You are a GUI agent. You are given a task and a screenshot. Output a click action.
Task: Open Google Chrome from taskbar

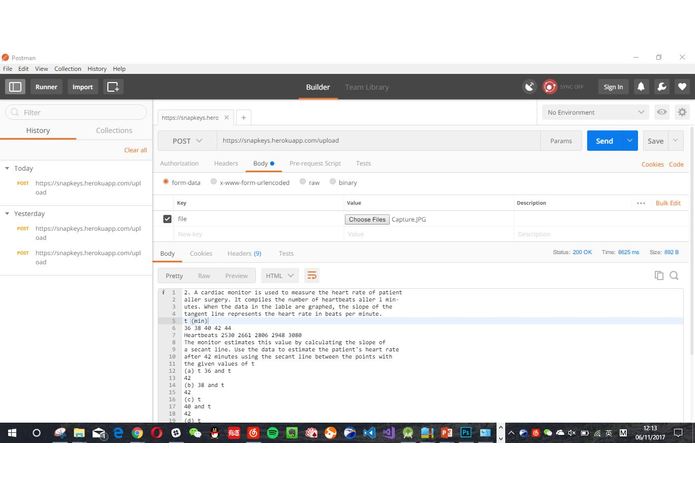(x=137, y=433)
